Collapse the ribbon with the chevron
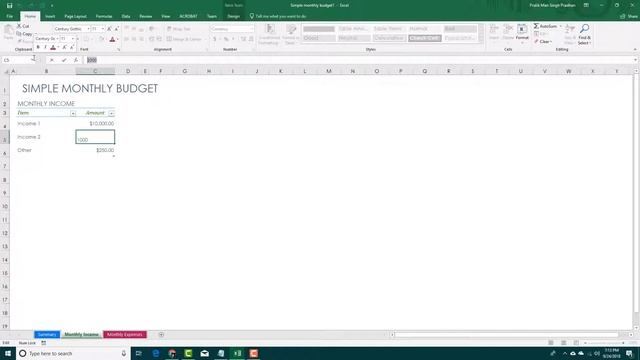This screenshot has height=360, width=640. coord(635,49)
